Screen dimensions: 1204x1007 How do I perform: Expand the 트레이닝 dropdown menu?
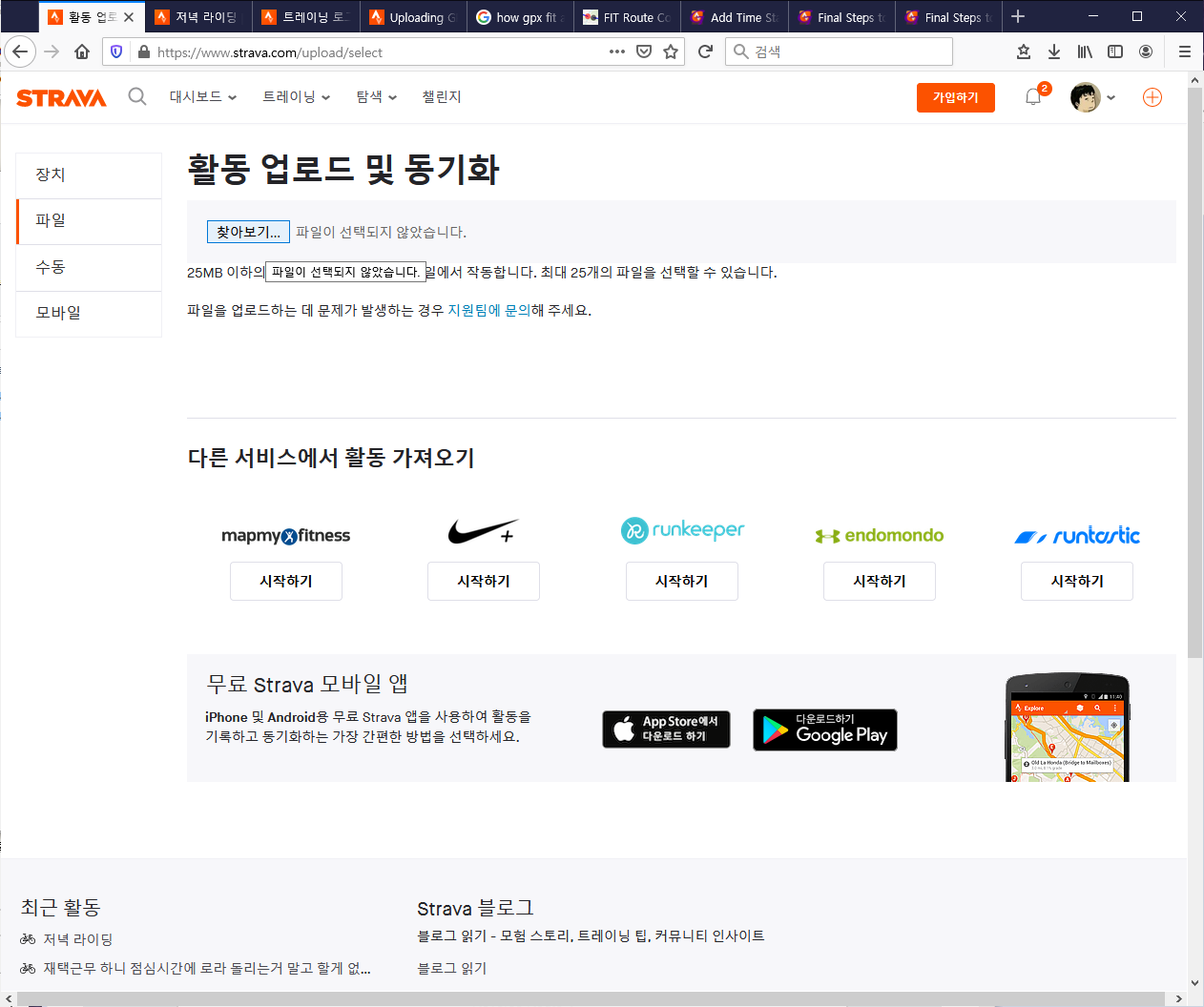(296, 97)
